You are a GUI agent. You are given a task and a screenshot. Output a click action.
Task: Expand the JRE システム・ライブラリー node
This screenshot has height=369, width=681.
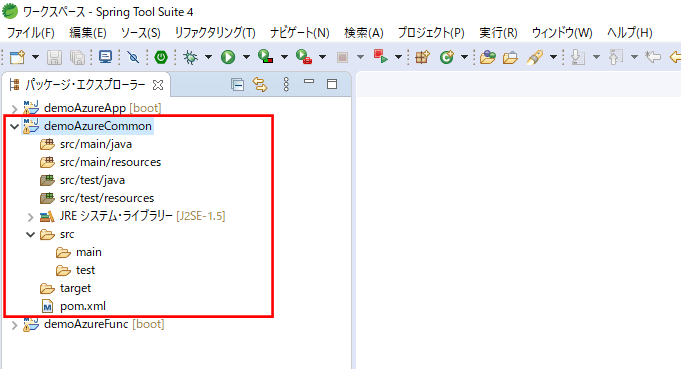click(x=30, y=217)
